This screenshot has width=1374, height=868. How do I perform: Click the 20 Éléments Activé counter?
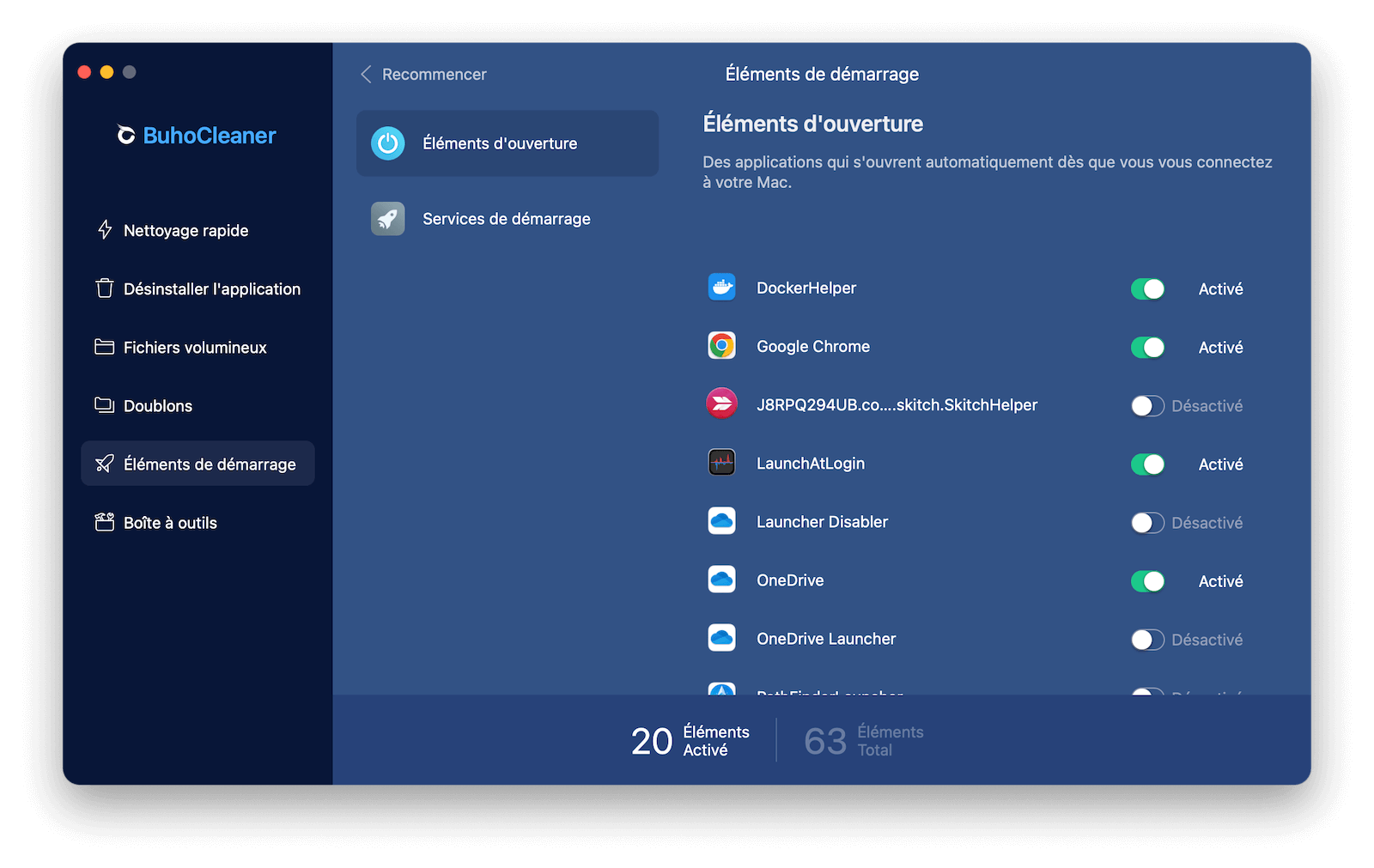(x=690, y=740)
